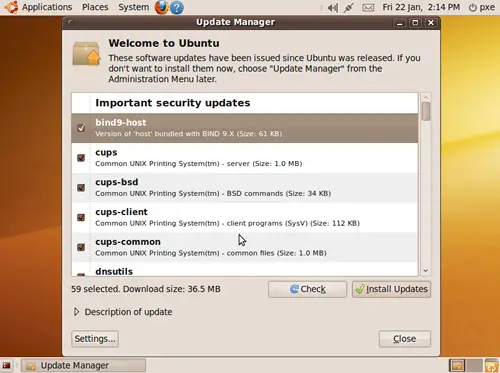The image size is (500, 373).
Task: Click the Show Desktop icon in bottom panel
Action: (x=6, y=365)
